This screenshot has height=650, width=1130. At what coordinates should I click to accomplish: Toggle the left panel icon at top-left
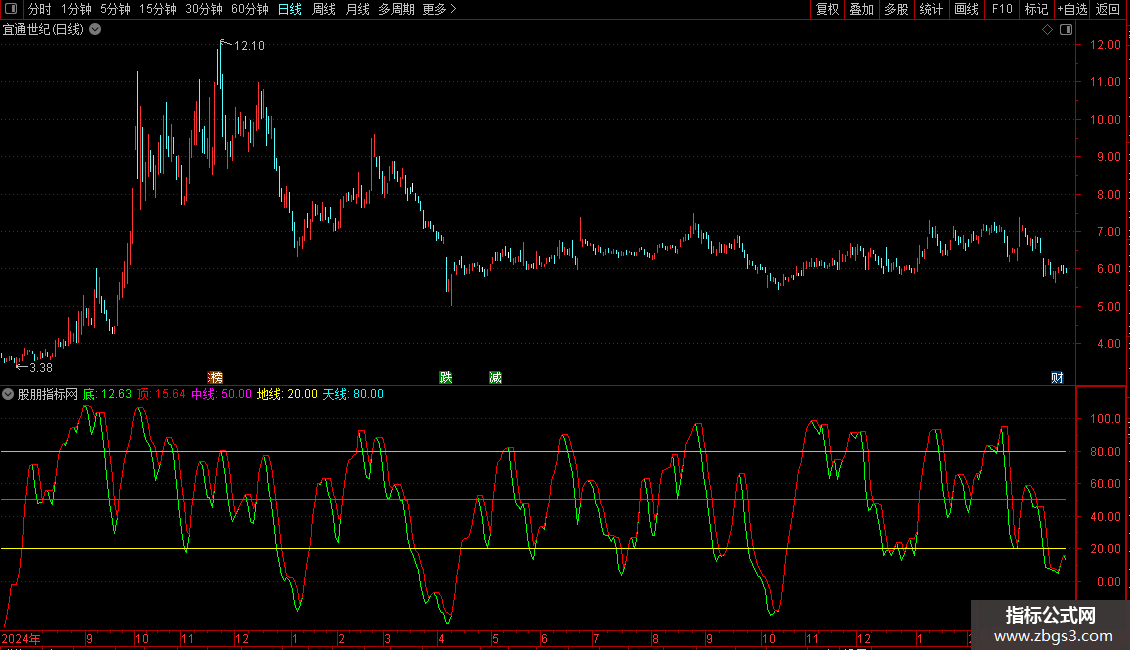click(11, 9)
